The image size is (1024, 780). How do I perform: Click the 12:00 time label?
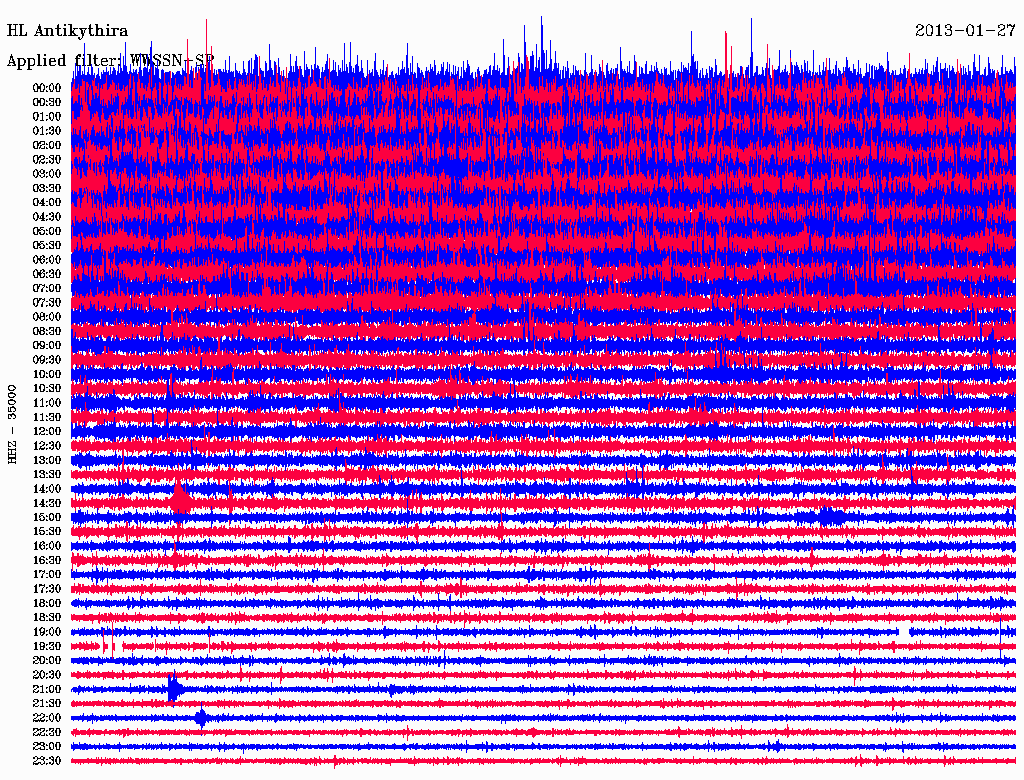[x=47, y=431]
